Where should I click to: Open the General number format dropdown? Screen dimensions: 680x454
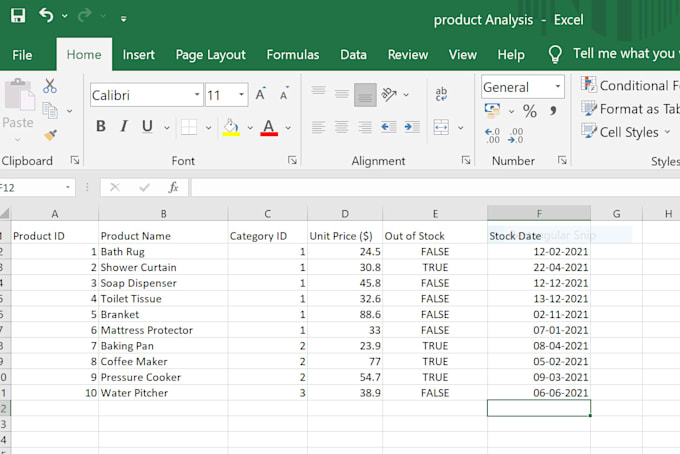[x=558, y=86]
